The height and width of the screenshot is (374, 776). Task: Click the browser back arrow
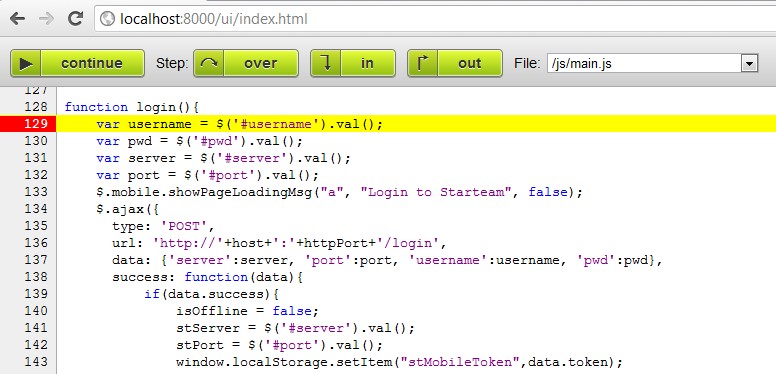coord(17,19)
